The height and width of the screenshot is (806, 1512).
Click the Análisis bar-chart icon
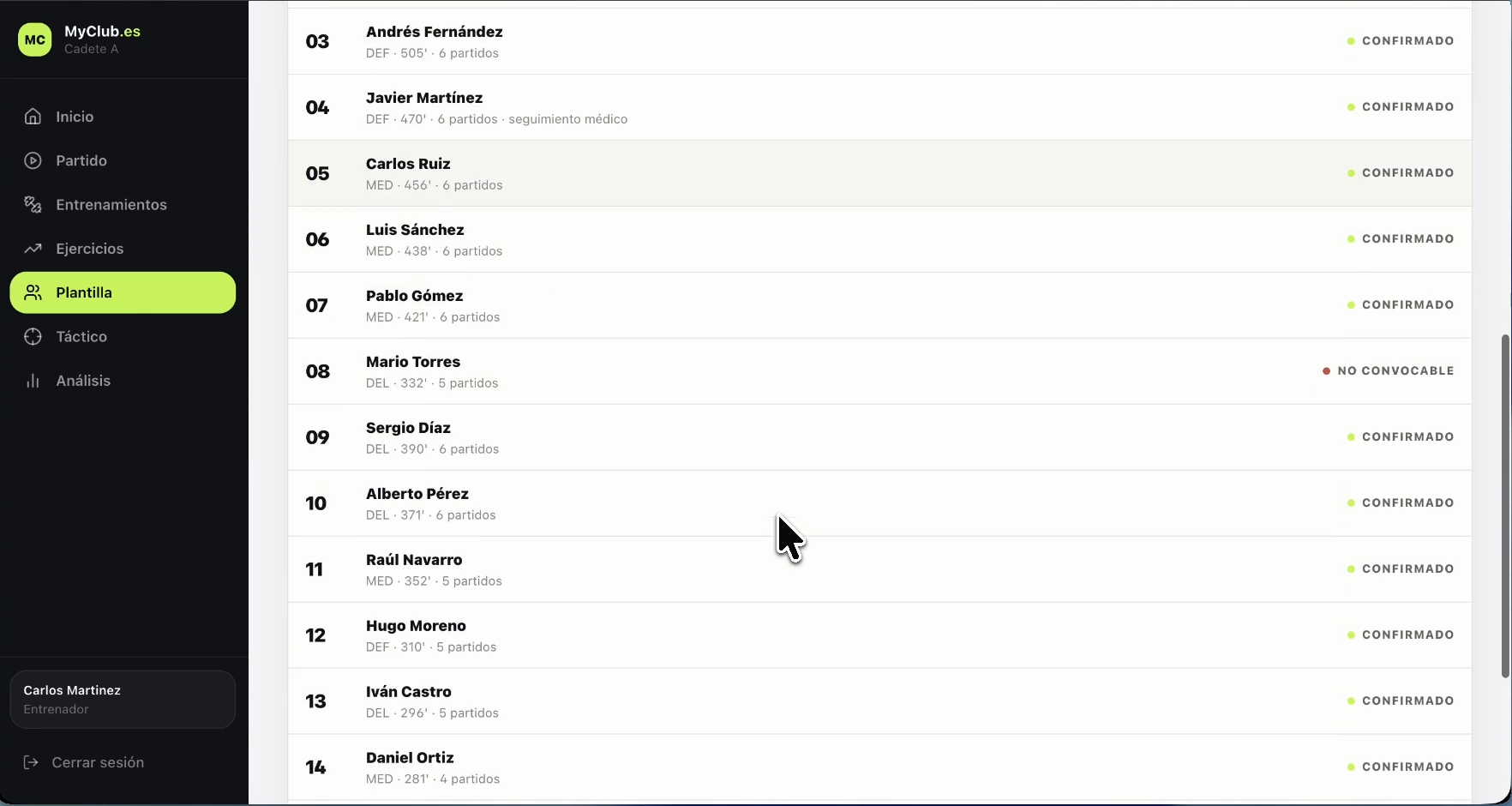click(x=33, y=381)
